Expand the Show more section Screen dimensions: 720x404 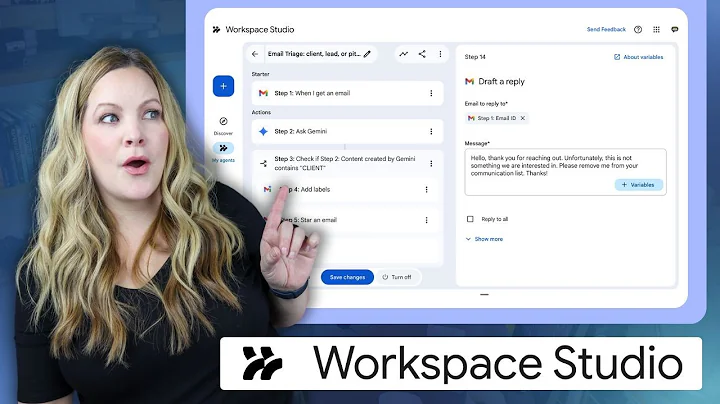pyautogui.click(x=484, y=239)
